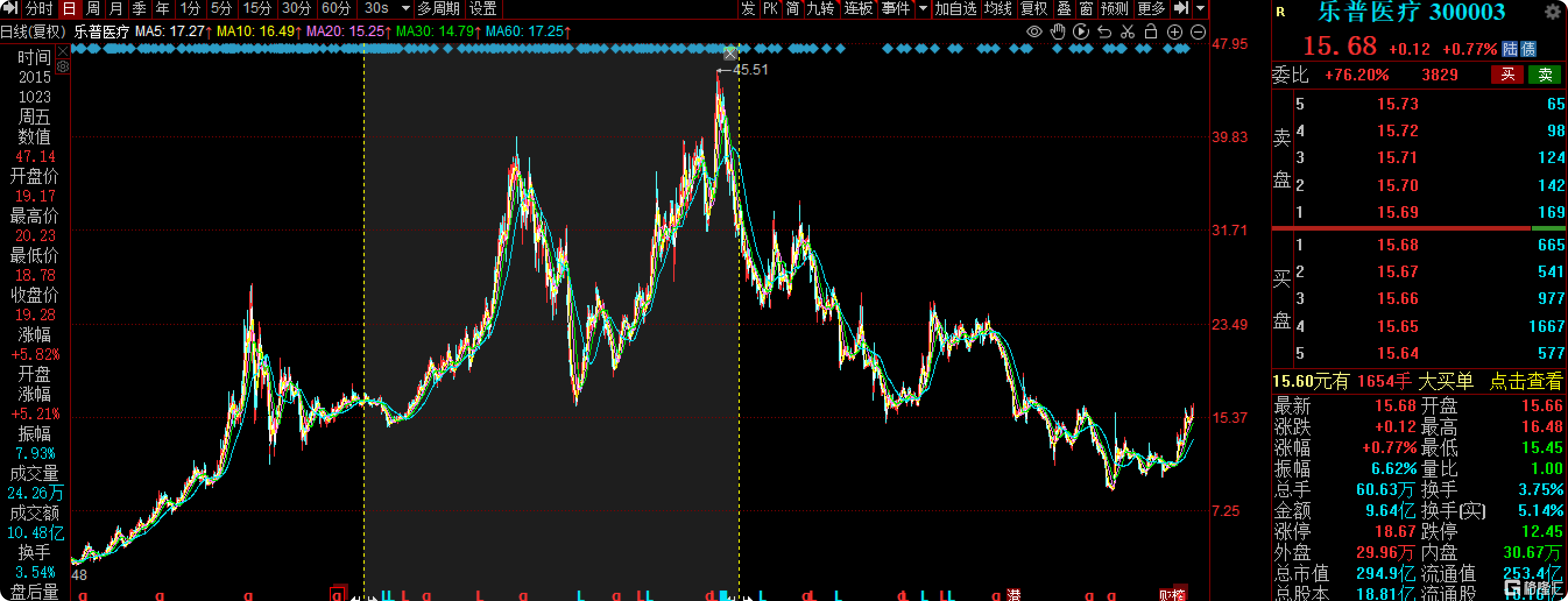Image resolution: width=1568 pixels, height=601 pixels.
Task: Switch to 30分 chart period
Action: coord(296,9)
